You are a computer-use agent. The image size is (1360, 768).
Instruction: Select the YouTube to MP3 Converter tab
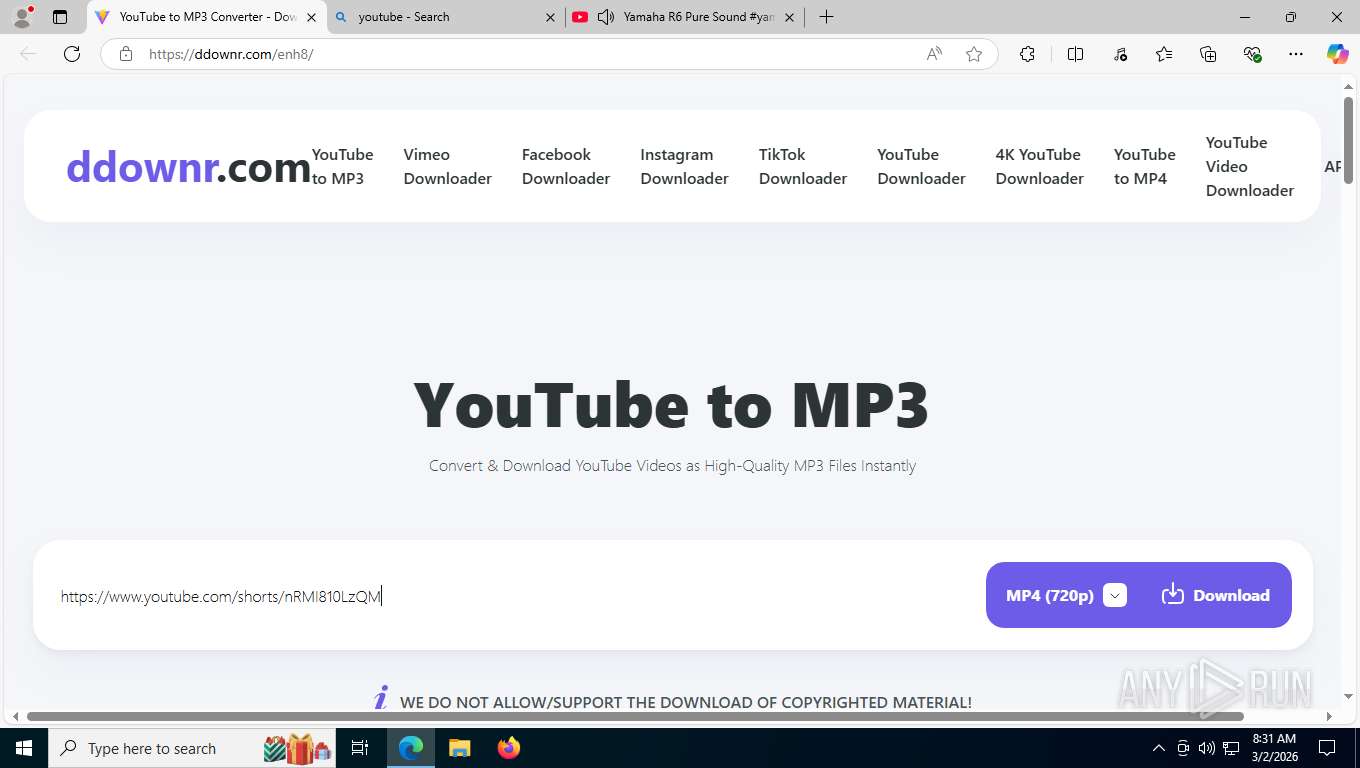pos(207,17)
